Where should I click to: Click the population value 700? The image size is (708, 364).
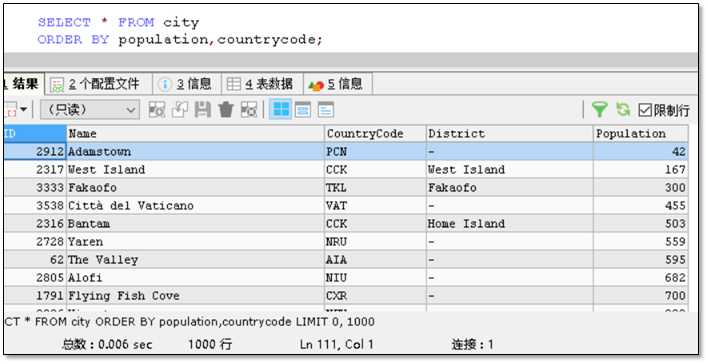click(640, 295)
